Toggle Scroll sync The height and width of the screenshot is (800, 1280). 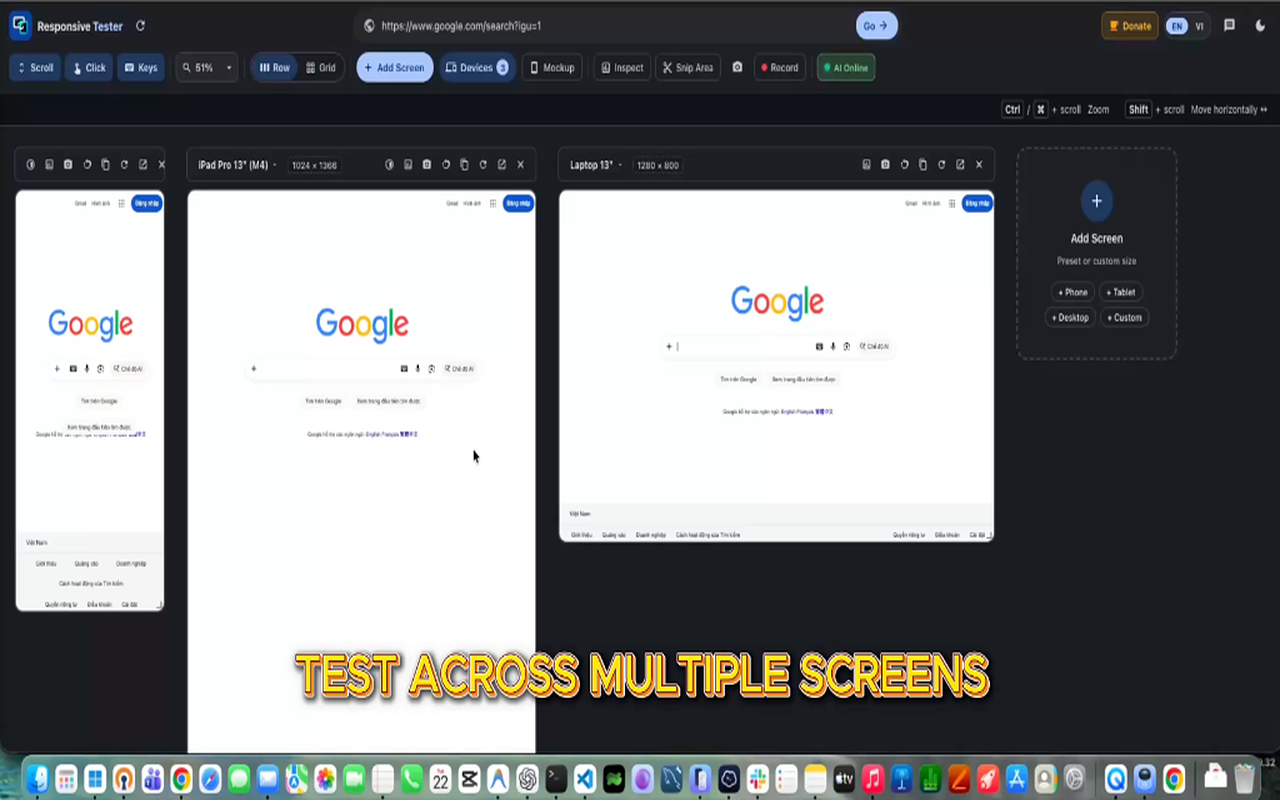(35, 68)
